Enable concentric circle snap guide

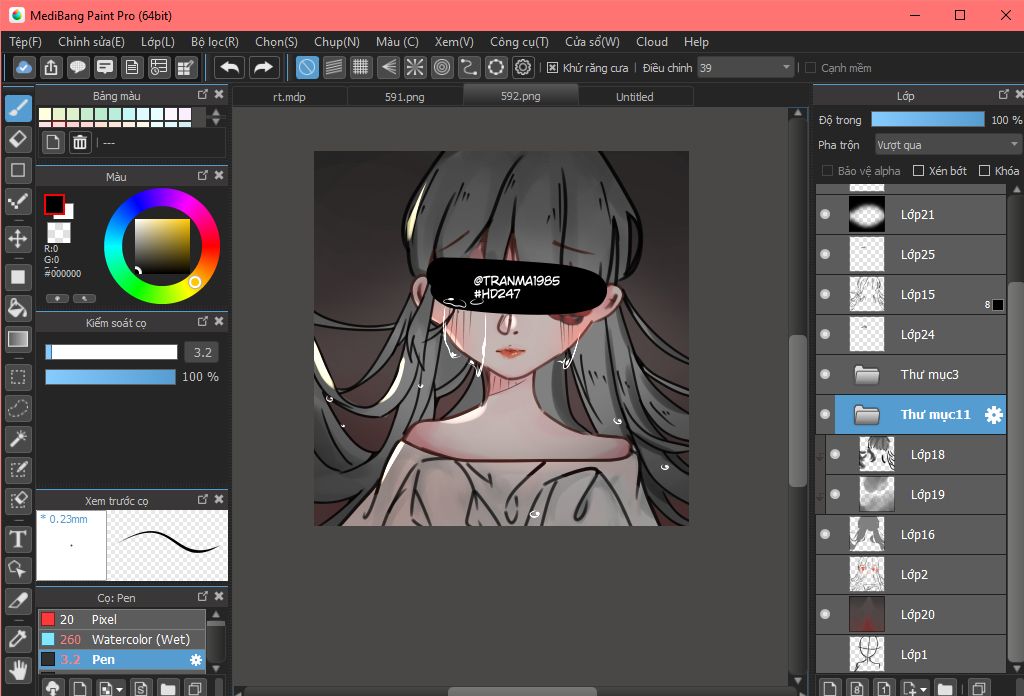tap(442, 67)
